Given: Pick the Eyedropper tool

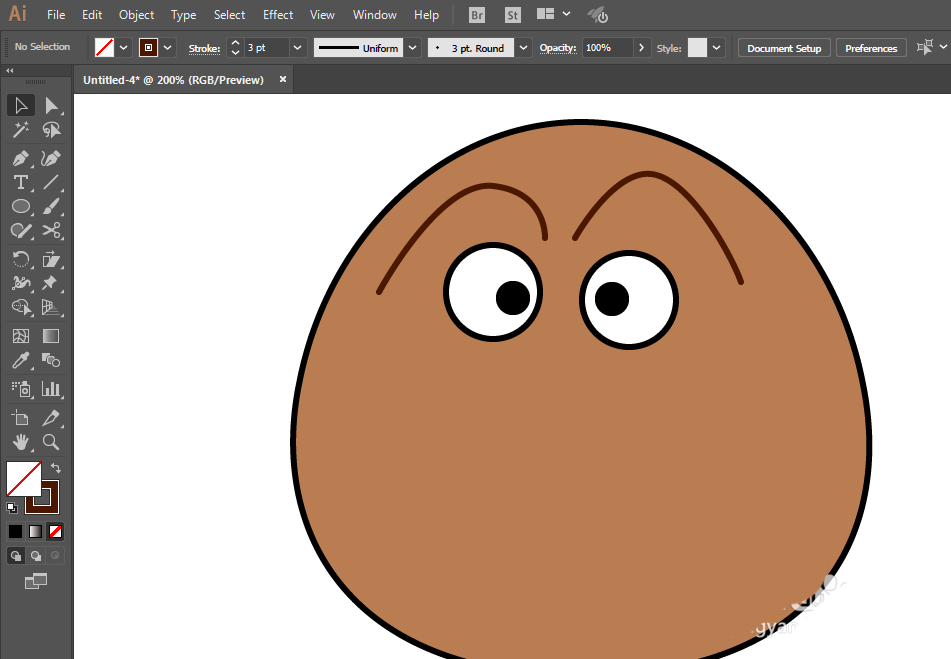Looking at the screenshot, I should pos(20,361).
